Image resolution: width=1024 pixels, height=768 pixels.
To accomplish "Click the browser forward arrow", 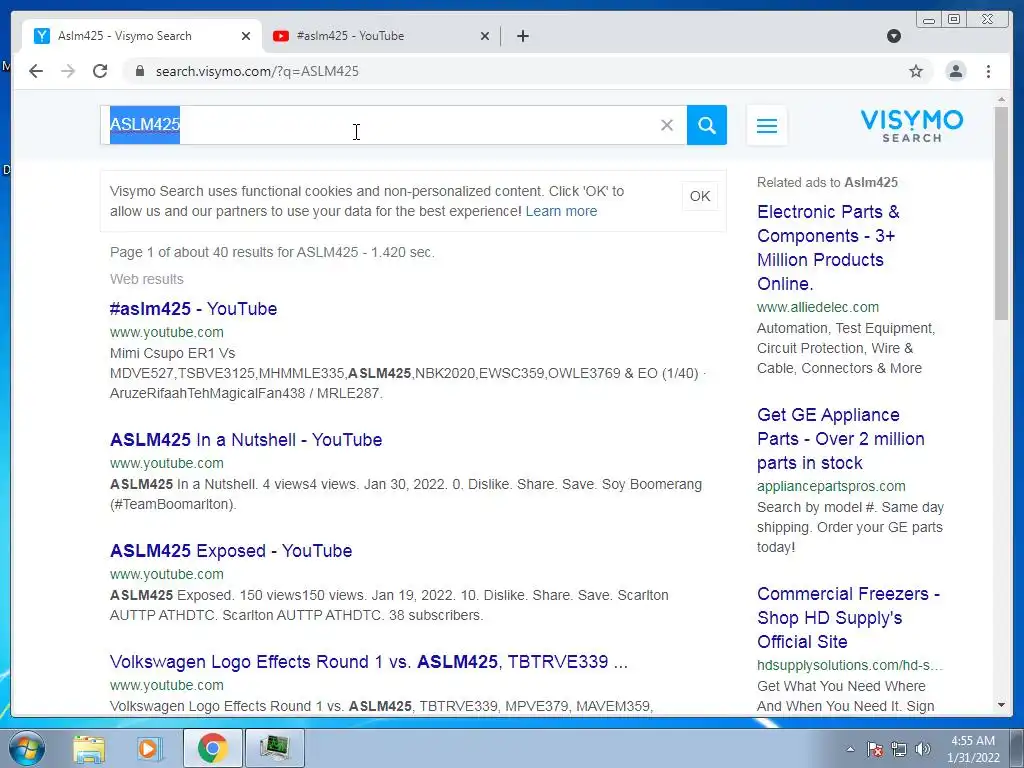I will click(68, 71).
